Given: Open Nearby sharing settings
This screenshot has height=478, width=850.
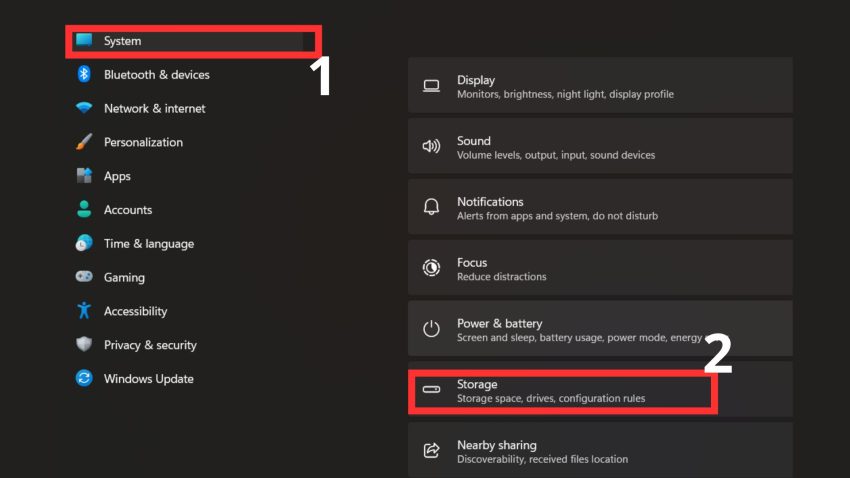Looking at the screenshot, I should [x=600, y=450].
